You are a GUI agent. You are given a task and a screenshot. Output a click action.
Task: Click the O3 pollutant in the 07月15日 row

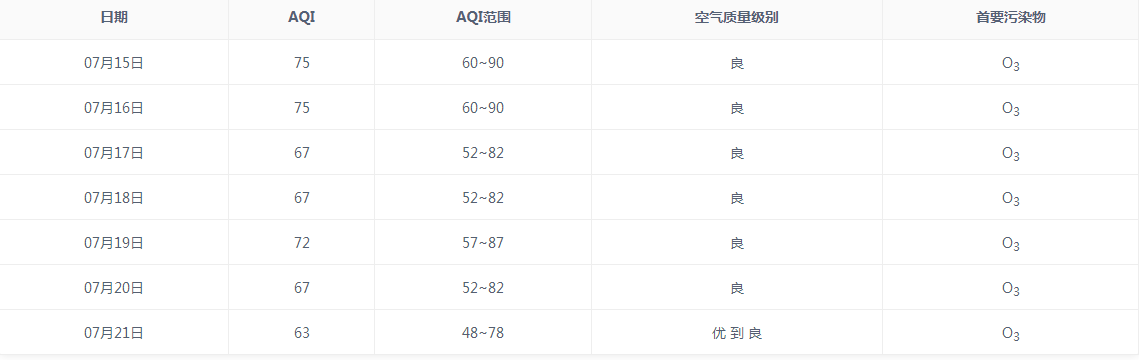1010,64
